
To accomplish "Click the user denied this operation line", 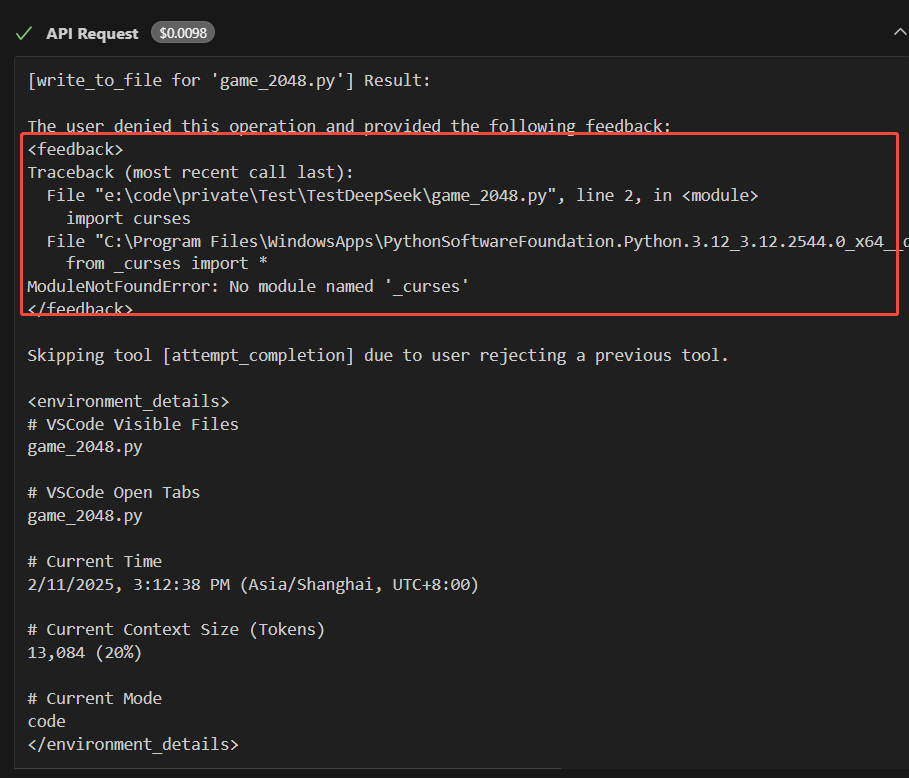I will 348,126.
